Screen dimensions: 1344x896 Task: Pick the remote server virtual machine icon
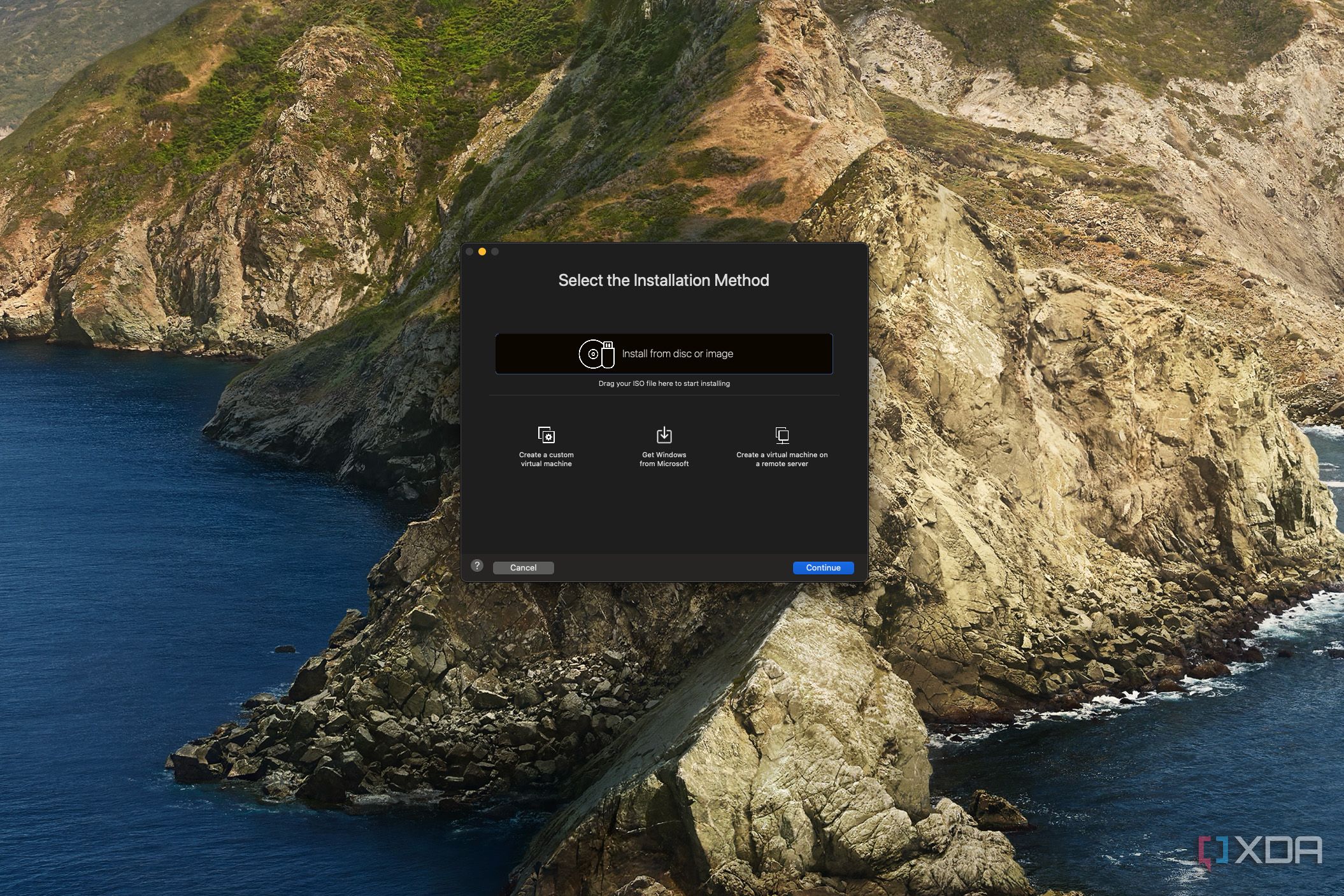click(782, 435)
